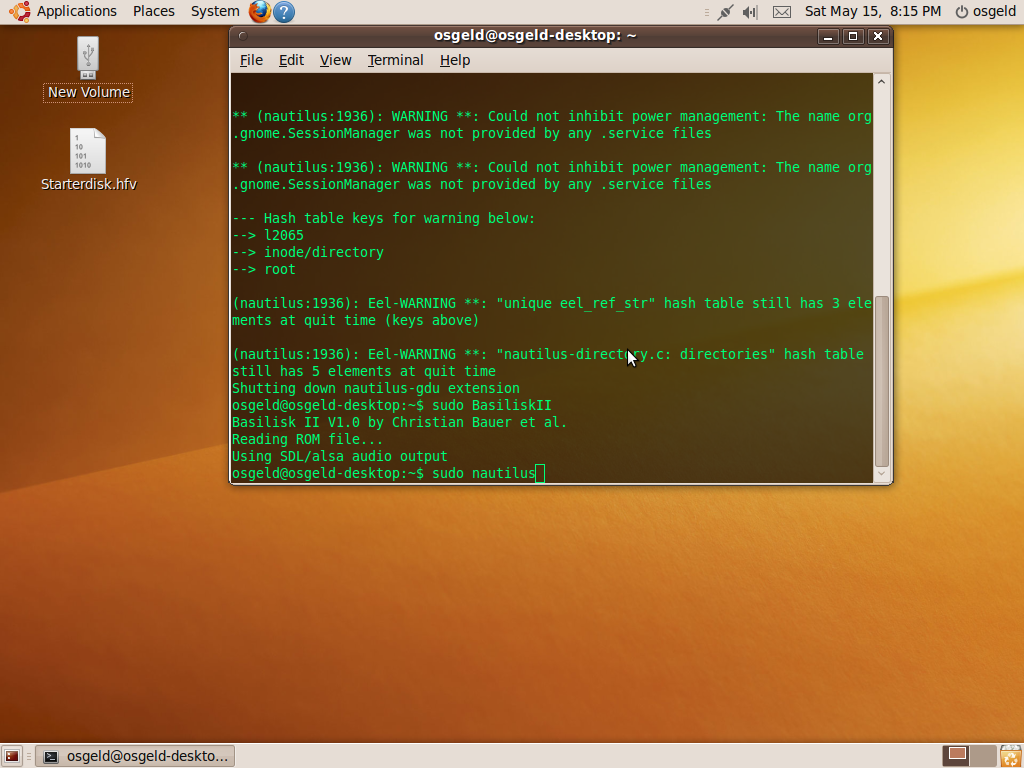Switch to first workspace in switcher
This screenshot has height=768, width=1024.
(957, 755)
